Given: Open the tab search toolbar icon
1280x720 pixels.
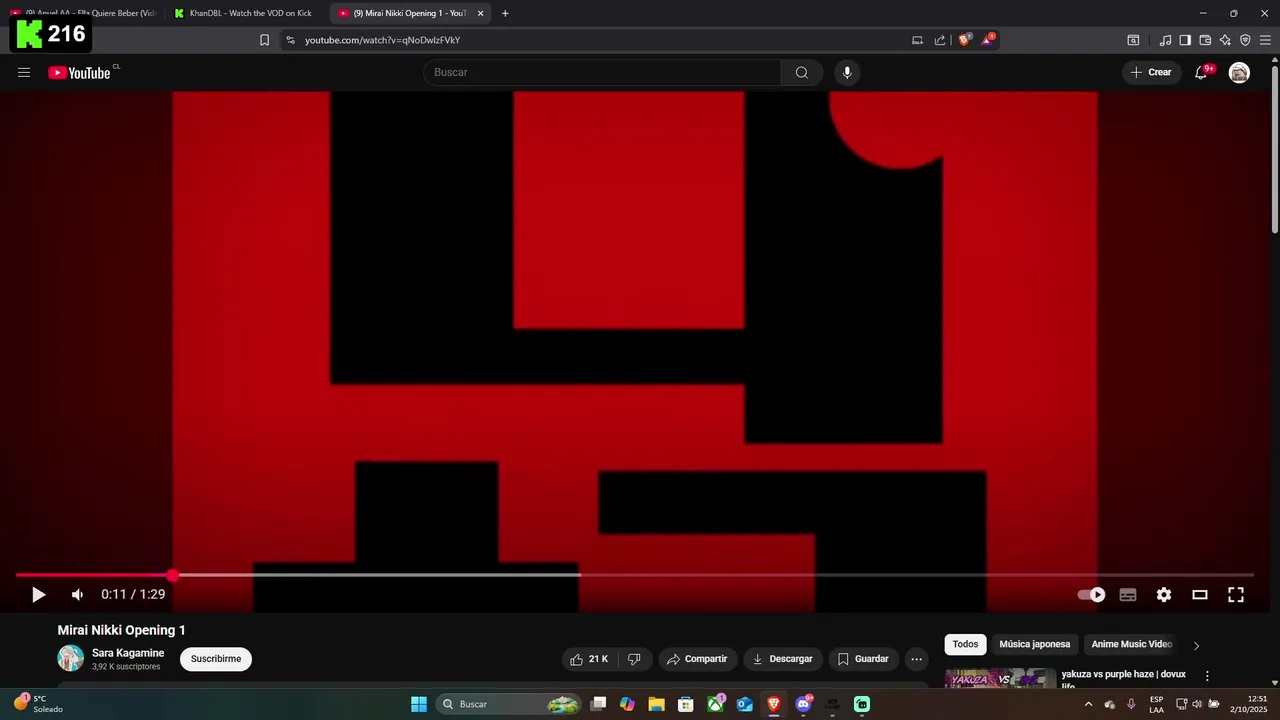Looking at the screenshot, I should click(x=1133, y=40).
